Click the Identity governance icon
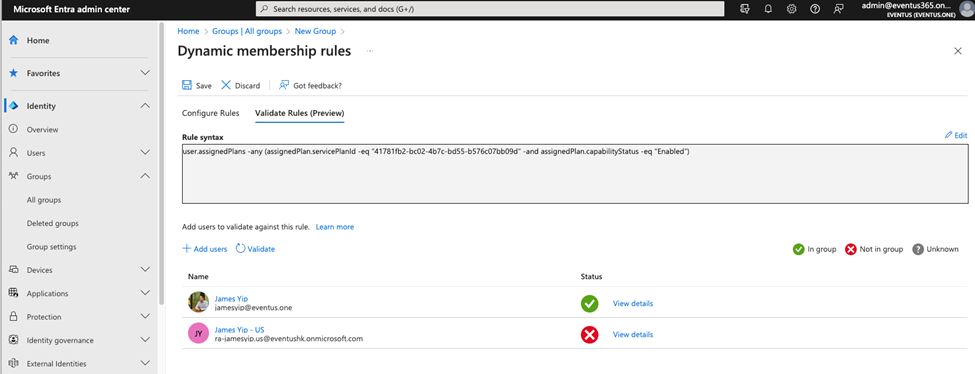The image size is (975, 374). point(14,340)
